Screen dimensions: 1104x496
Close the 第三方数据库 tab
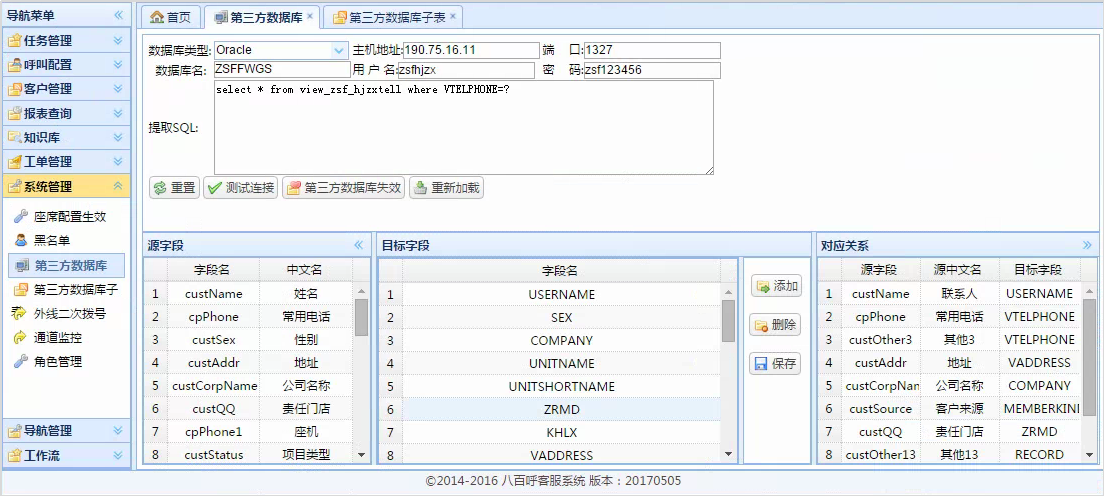coord(310,17)
